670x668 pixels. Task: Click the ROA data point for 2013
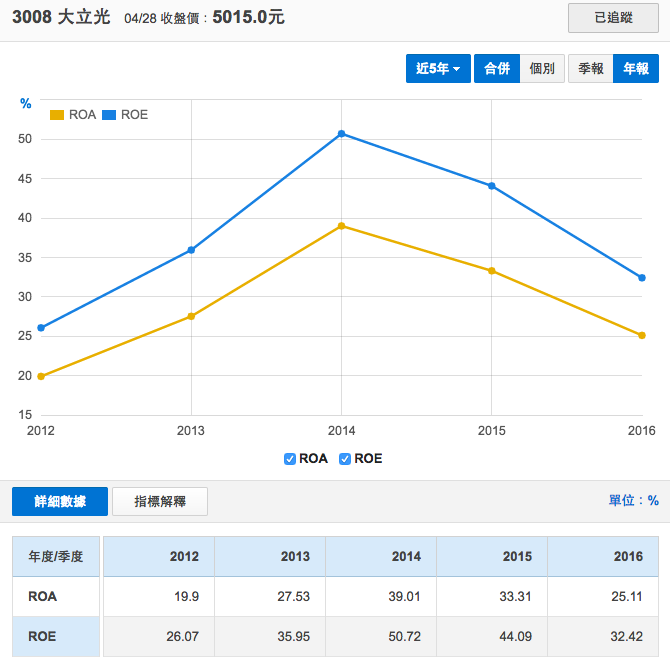coord(191,316)
